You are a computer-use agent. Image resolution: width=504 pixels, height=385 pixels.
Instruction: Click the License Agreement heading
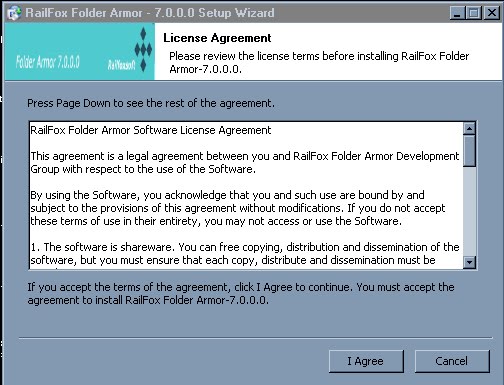(x=217, y=38)
